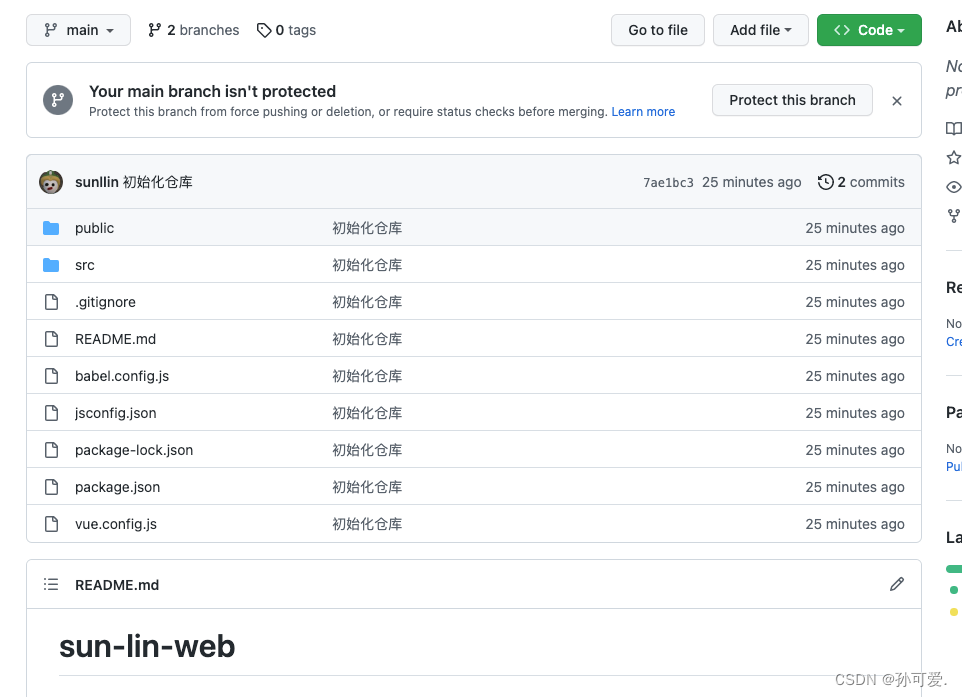Open the Learn more link
Viewport: 962px width, 697px height.
point(643,111)
